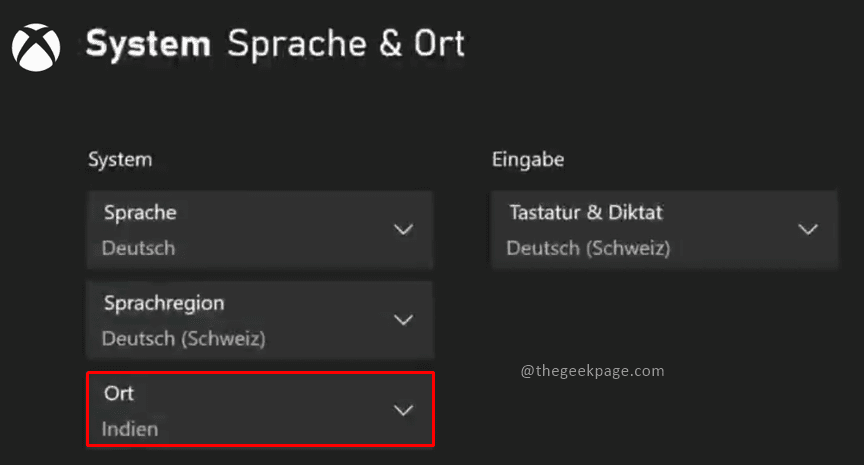
Task: Click the Eingabe section heading
Action: (x=528, y=159)
